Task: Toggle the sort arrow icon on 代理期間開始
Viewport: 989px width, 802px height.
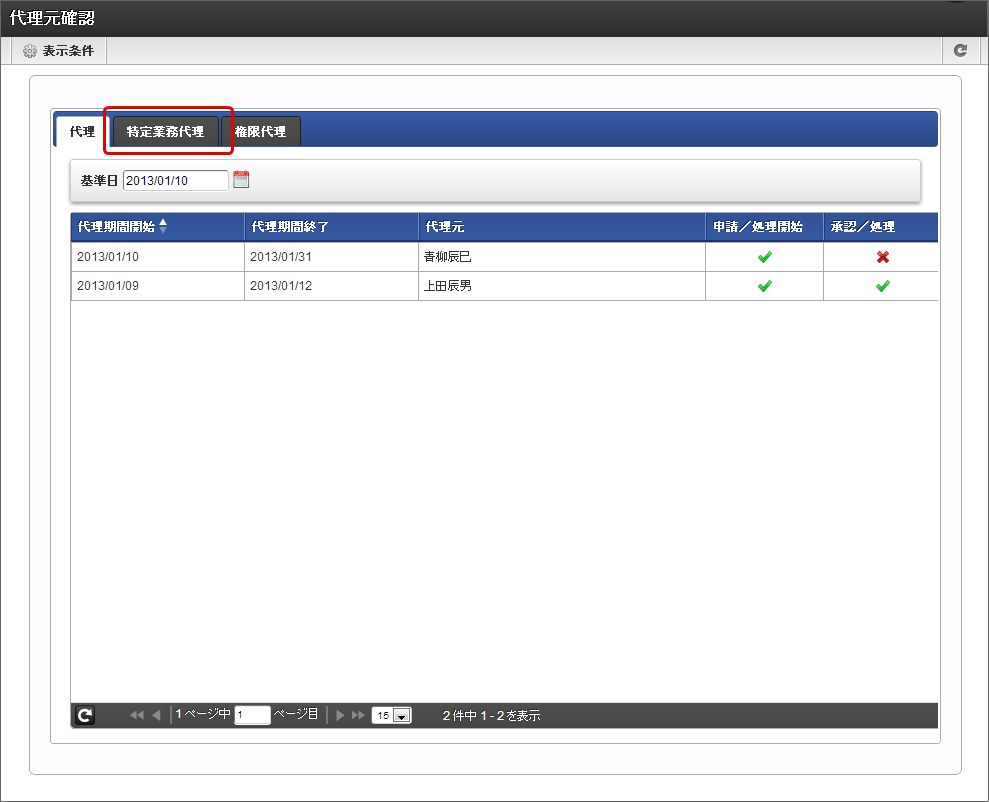Action: click(x=163, y=226)
